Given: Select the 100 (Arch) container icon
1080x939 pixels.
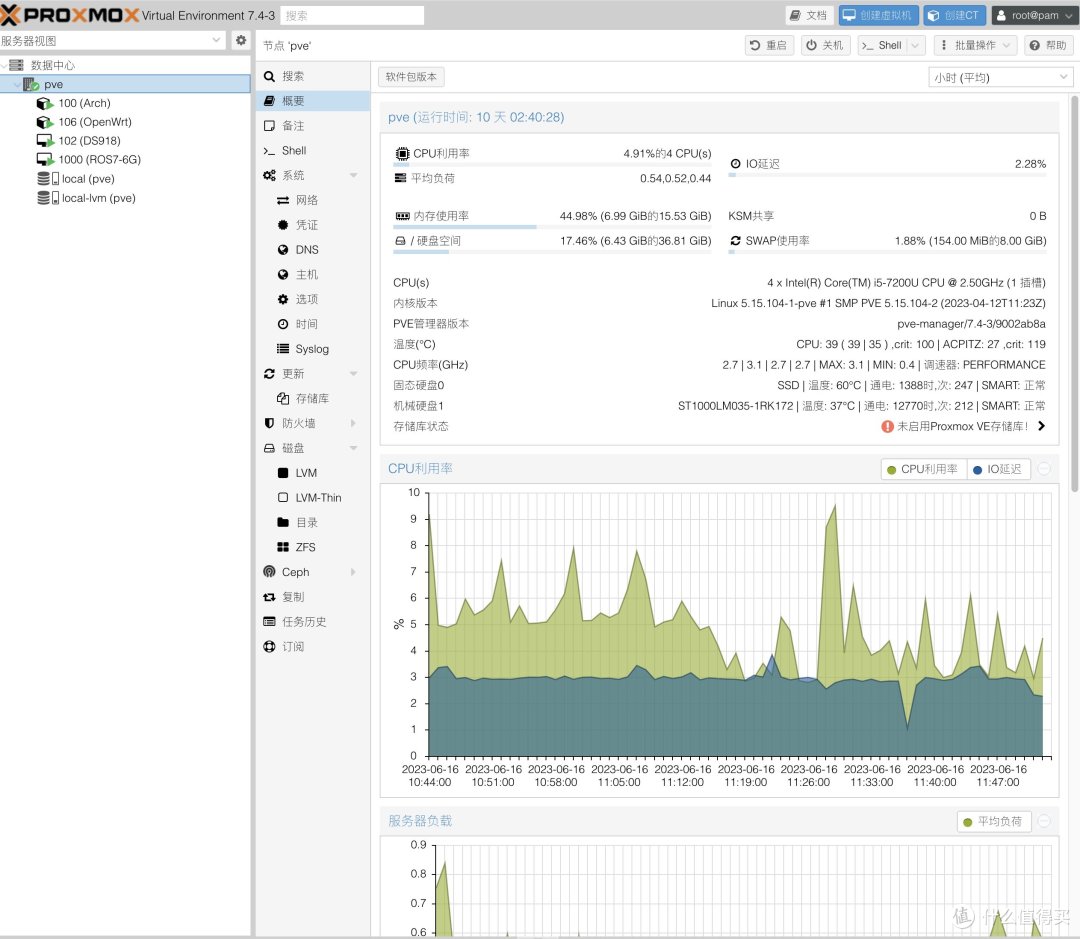Looking at the screenshot, I should point(44,103).
